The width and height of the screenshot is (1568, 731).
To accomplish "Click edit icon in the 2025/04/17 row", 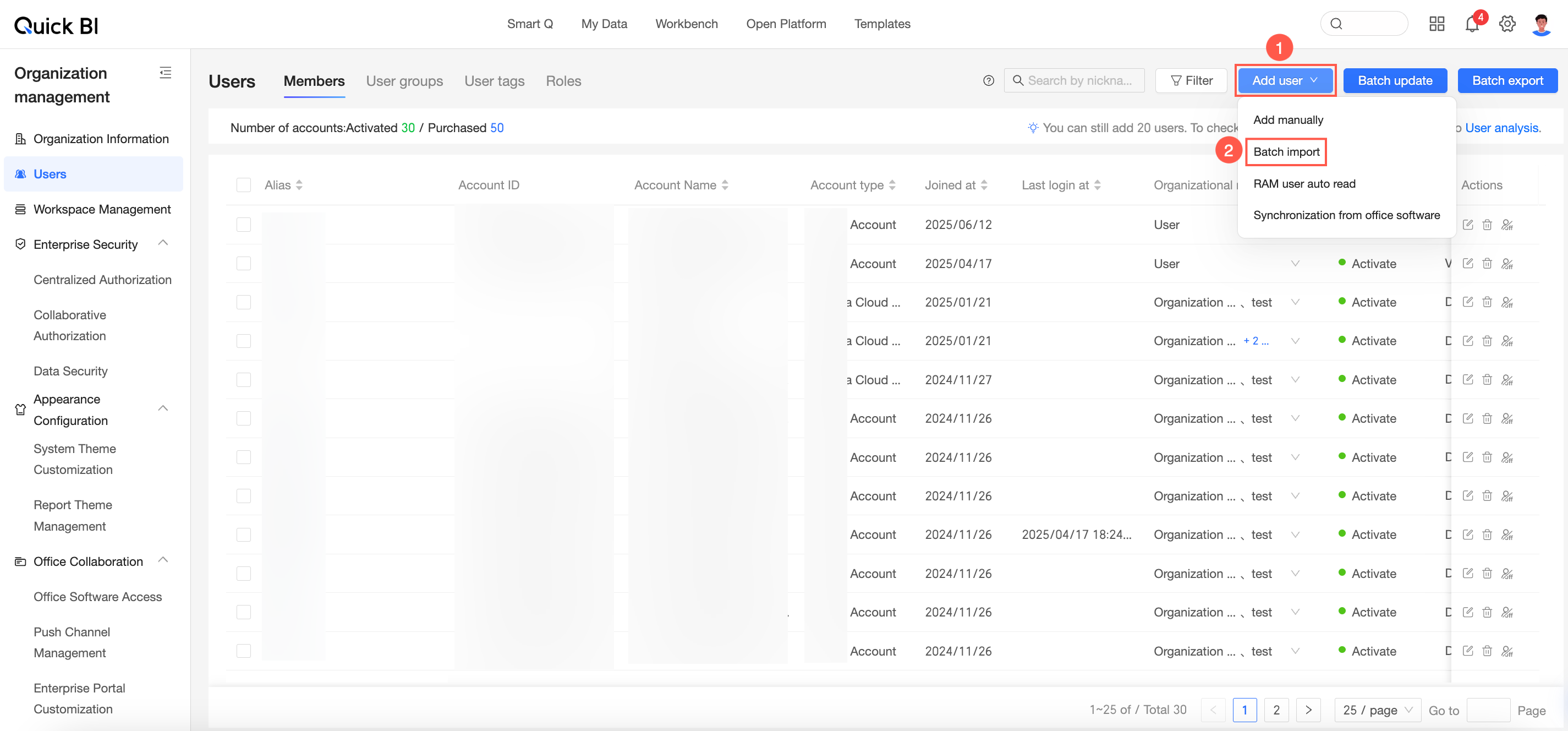I will point(1467,263).
